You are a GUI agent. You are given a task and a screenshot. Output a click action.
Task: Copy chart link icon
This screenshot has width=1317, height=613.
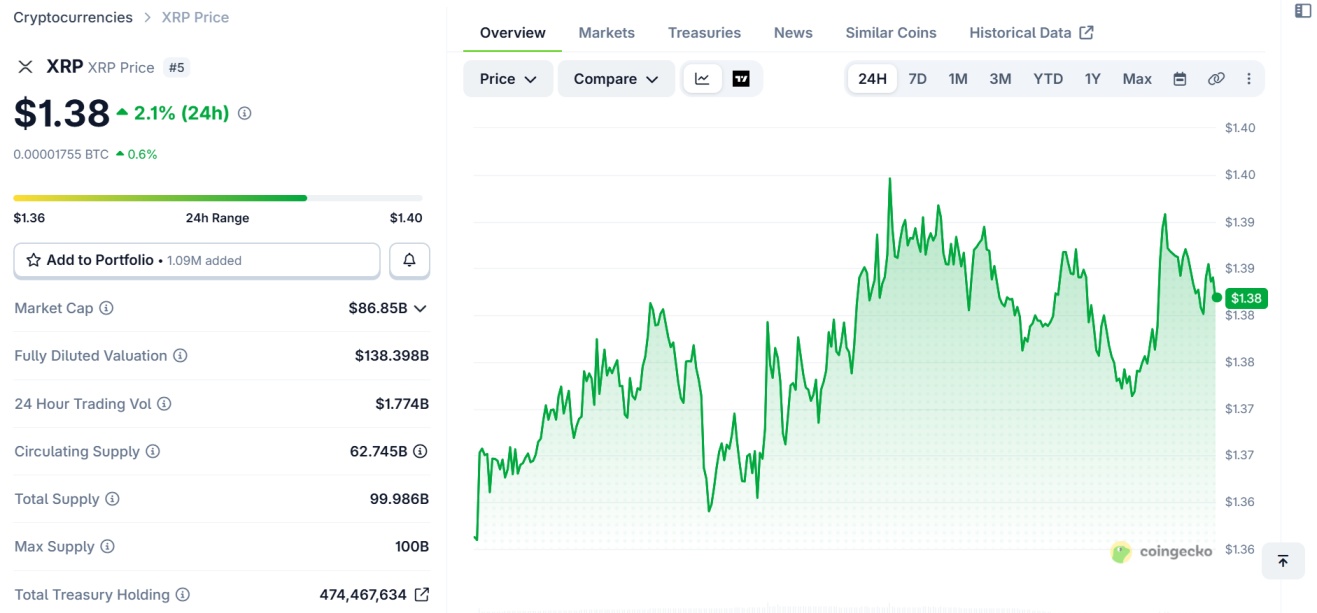[1216, 79]
